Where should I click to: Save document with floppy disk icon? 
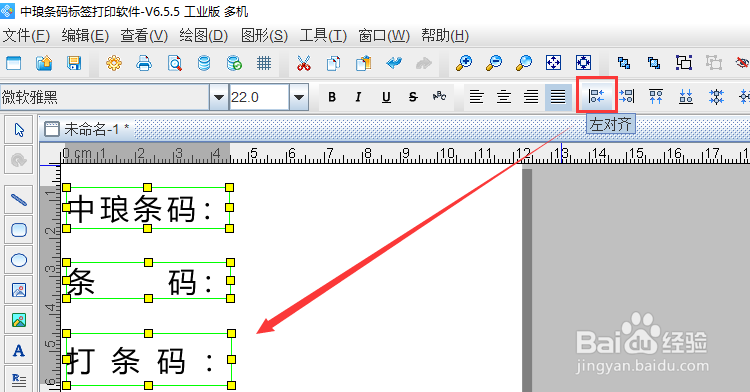(x=74, y=63)
